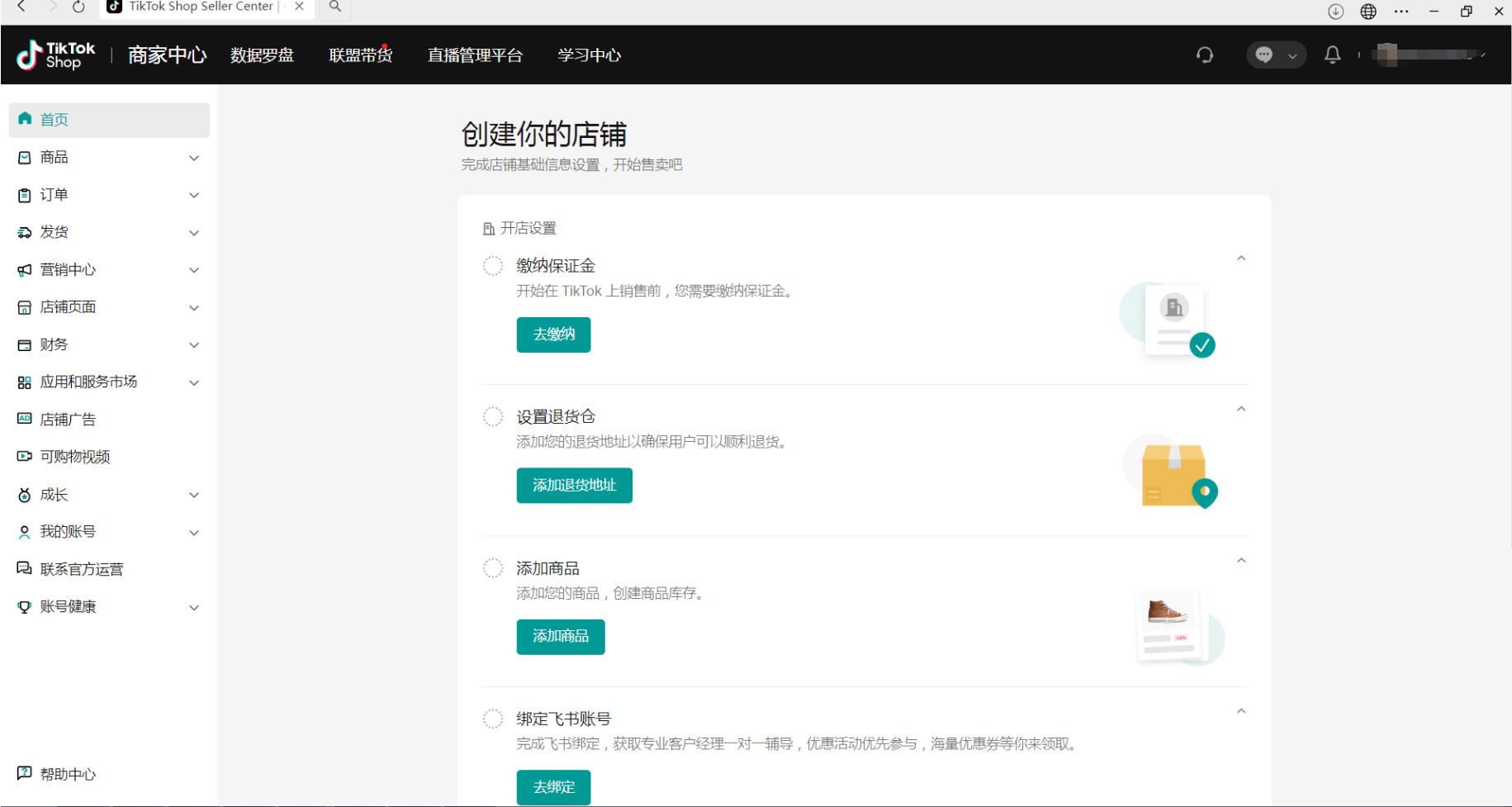This screenshot has width=1512, height=807.
Task: Open the 联盟带货 top menu
Action: 361,55
